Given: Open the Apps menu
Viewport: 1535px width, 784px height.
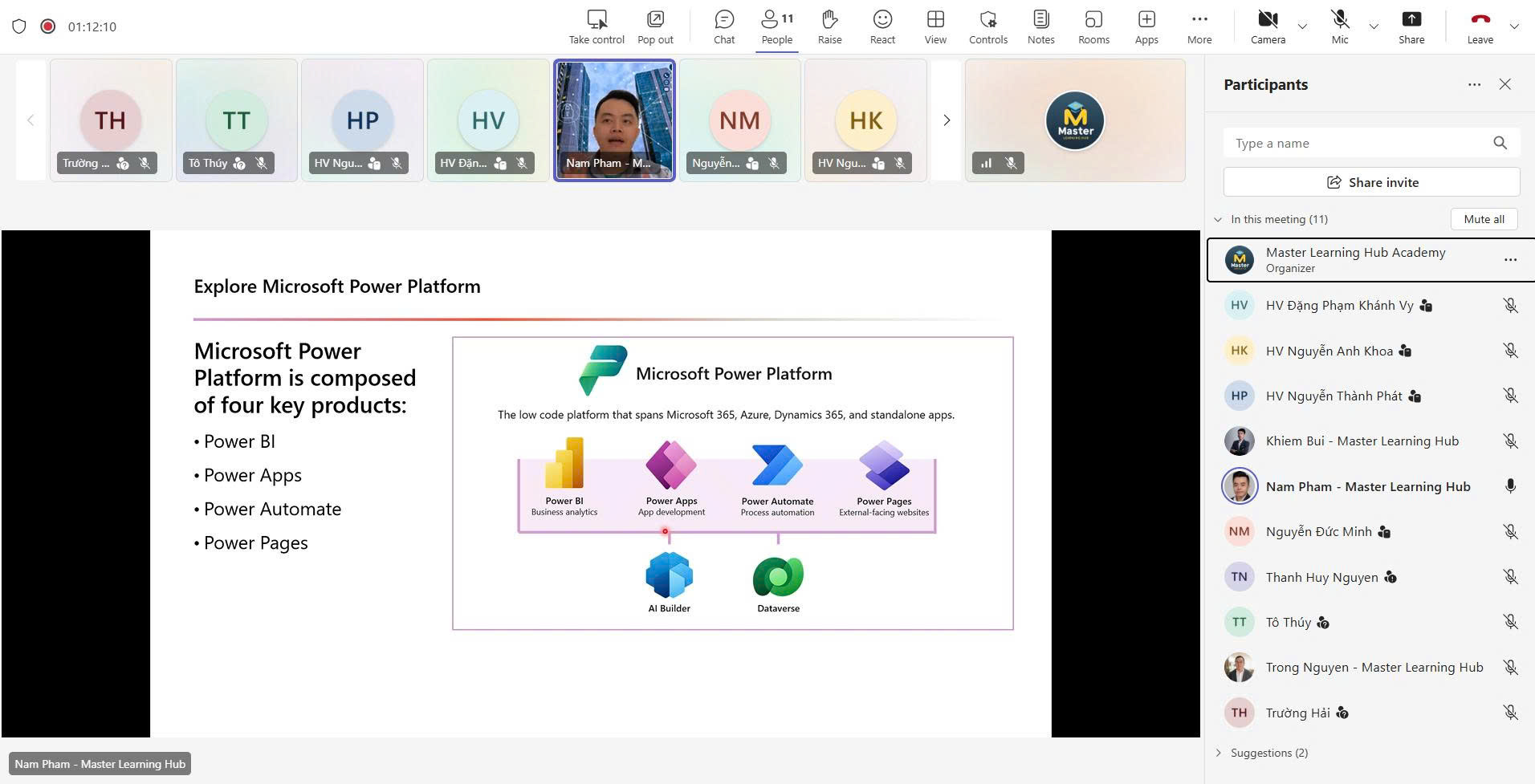Looking at the screenshot, I should tap(1146, 26).
